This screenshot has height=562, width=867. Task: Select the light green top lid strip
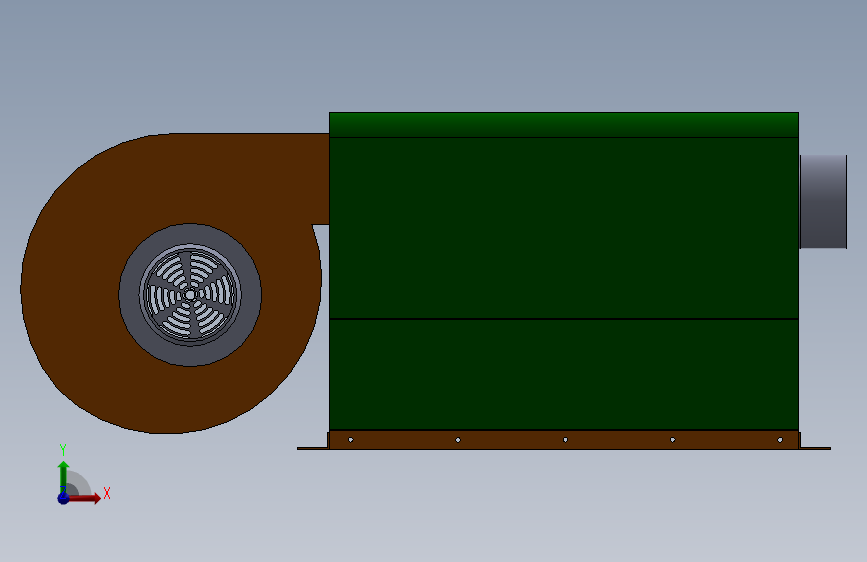pos(563,125)
